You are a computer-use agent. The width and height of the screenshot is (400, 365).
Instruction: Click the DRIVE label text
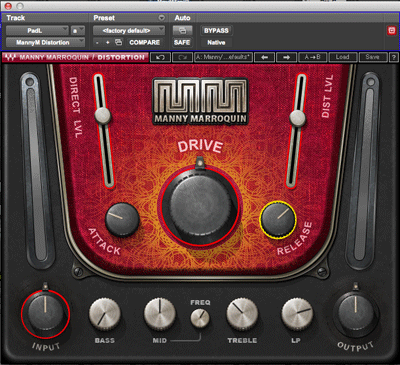click(200, 147)
